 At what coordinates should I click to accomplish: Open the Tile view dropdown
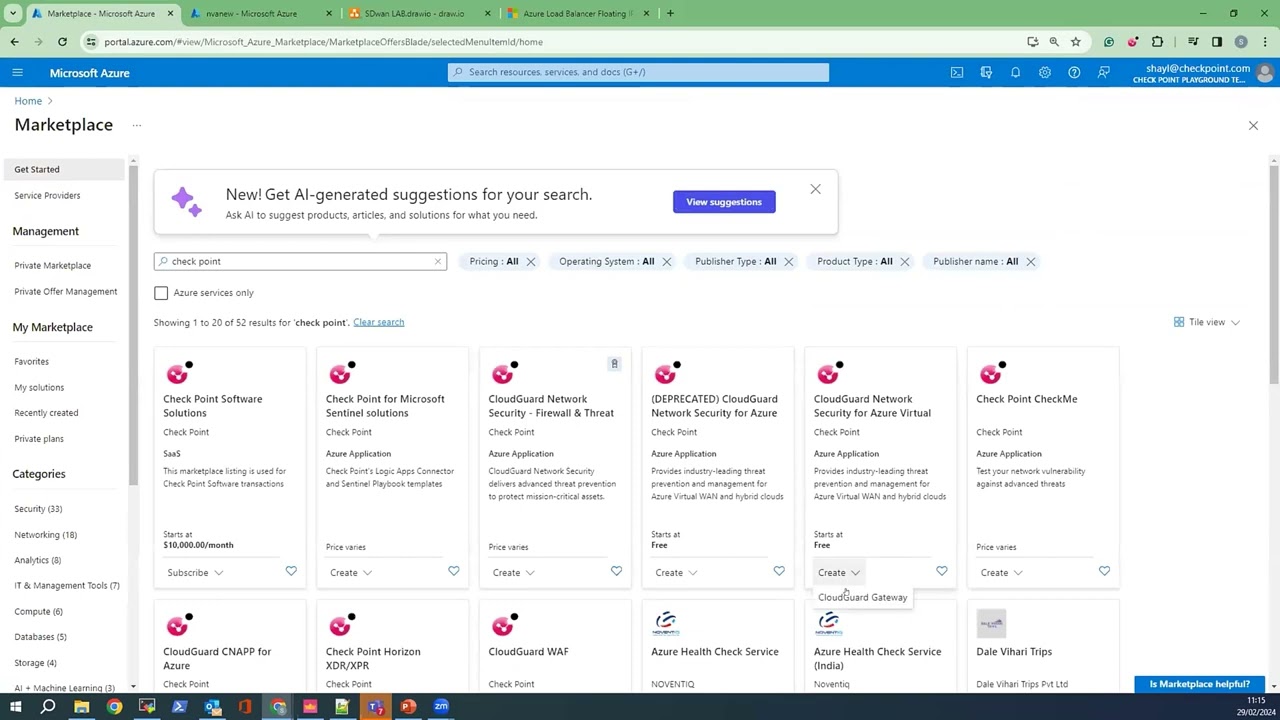(x=1207, y=322)
